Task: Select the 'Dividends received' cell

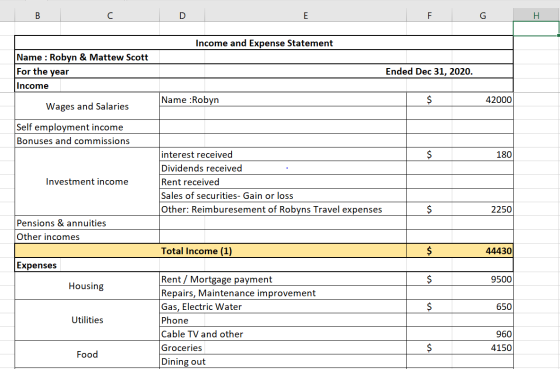Action: 283,168
